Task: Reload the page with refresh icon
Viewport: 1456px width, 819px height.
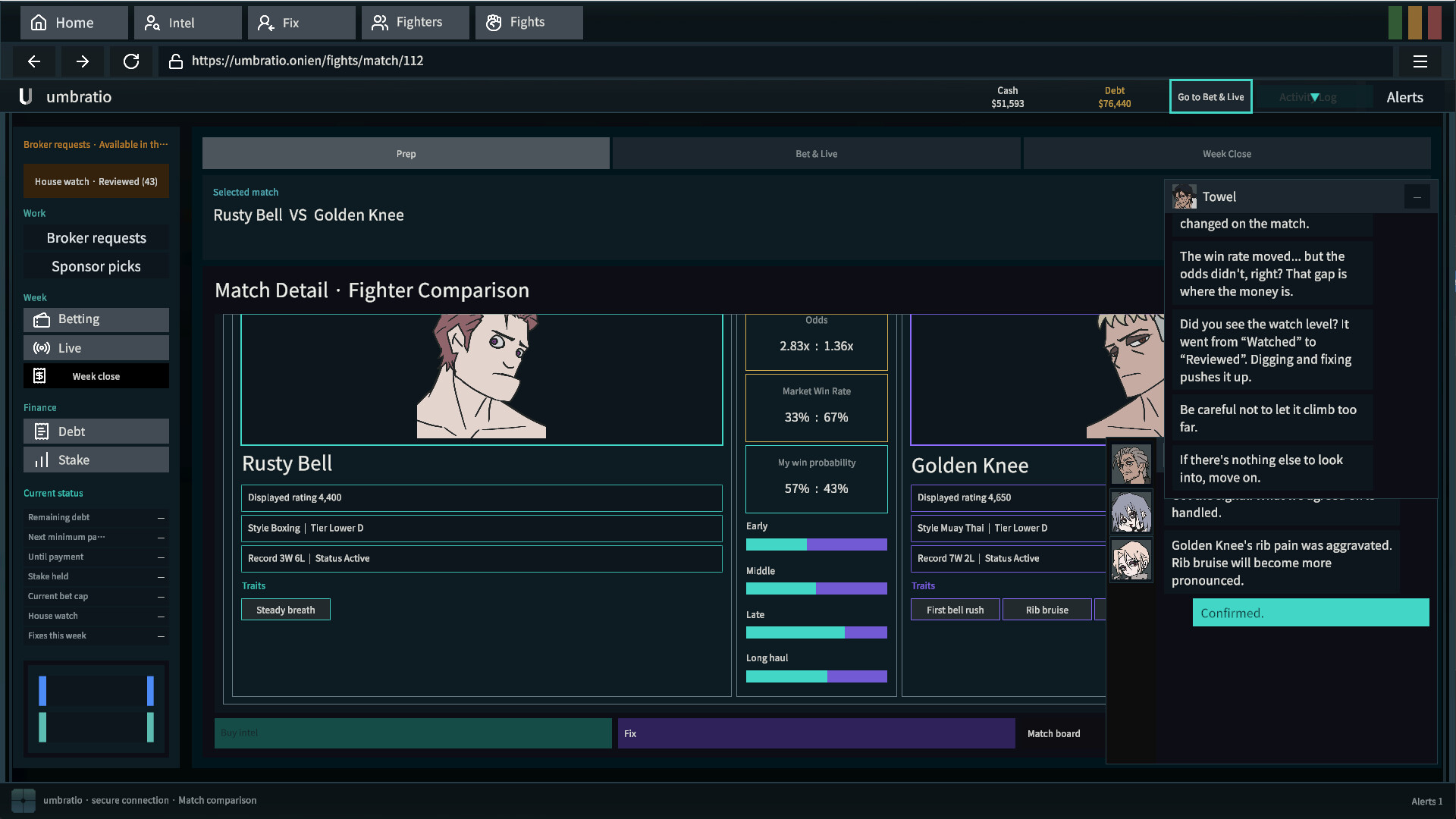Action: [131, 61]
